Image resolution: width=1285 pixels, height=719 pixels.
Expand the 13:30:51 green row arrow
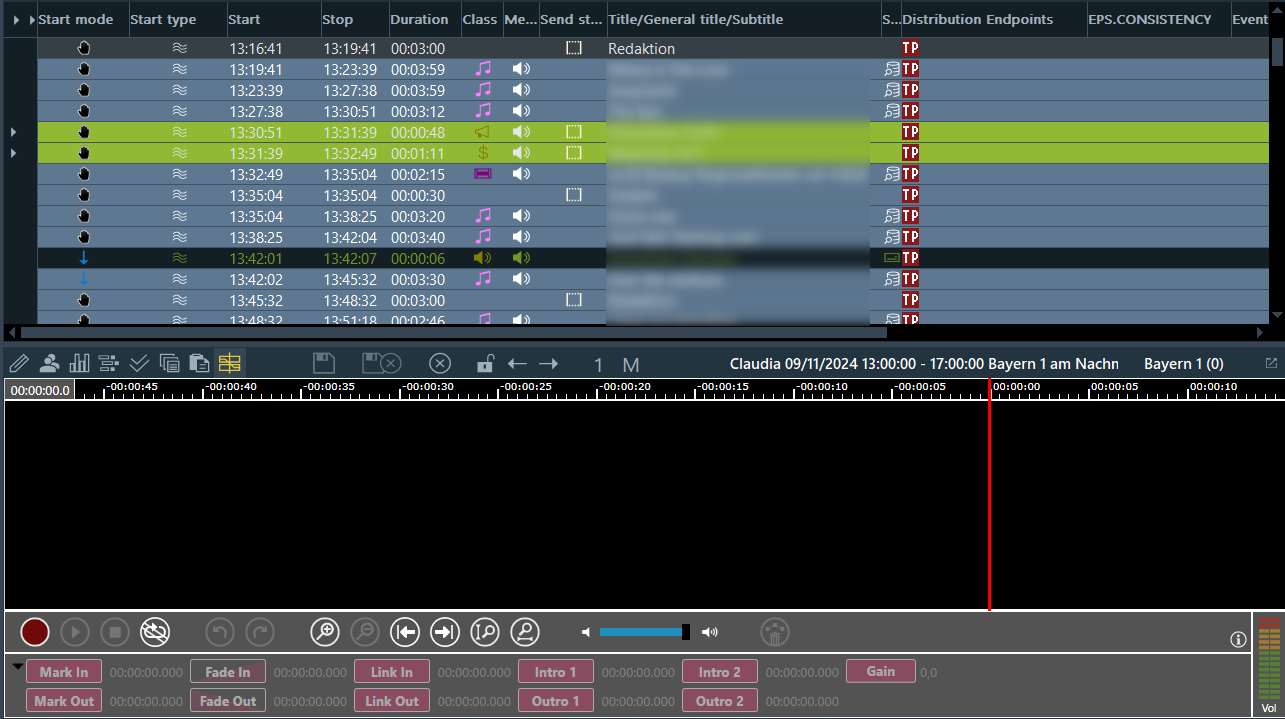[13, 132]
